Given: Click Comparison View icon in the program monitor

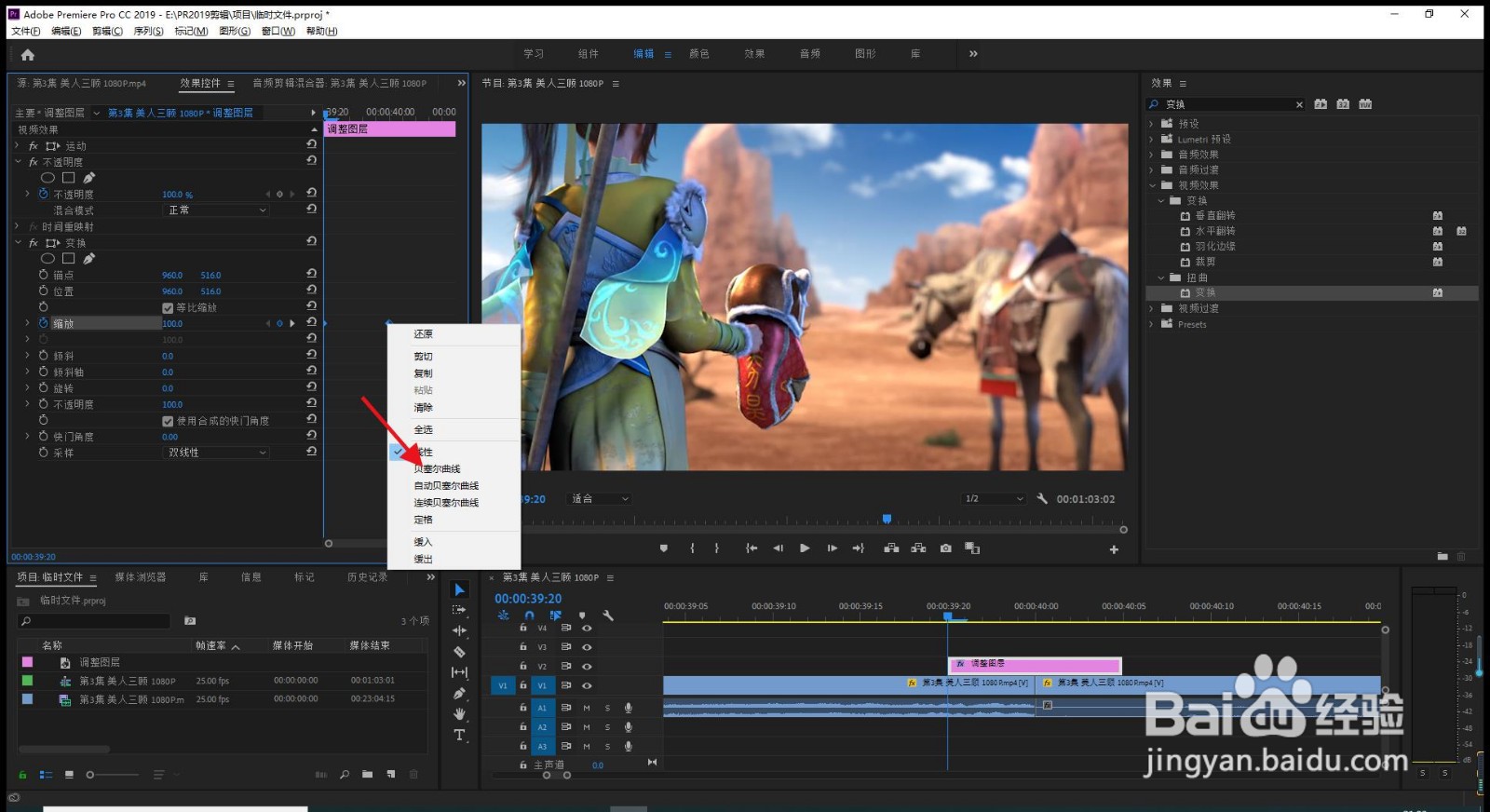Looking at the screenshot, I should [972, 548].
